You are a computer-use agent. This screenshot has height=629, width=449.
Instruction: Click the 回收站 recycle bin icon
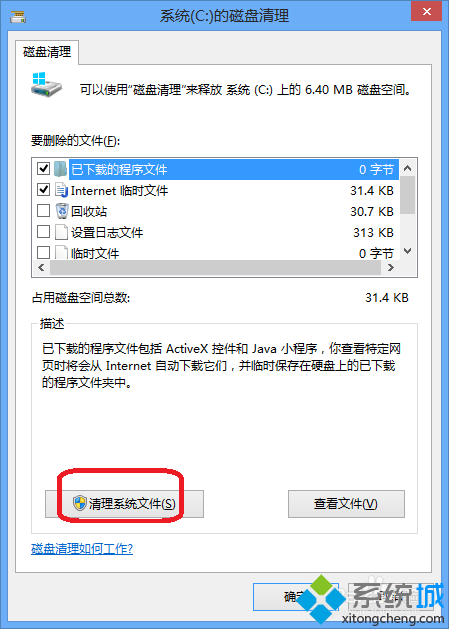click(61, 211)
